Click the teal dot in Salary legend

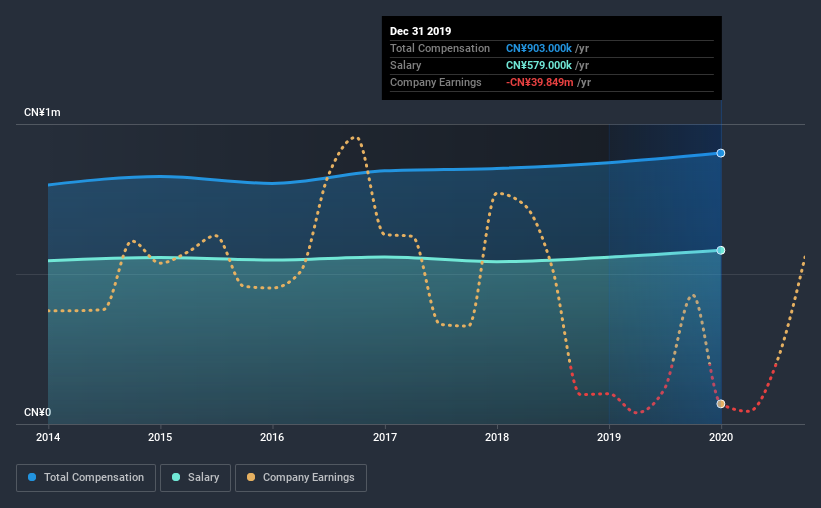tap(176, 477)
